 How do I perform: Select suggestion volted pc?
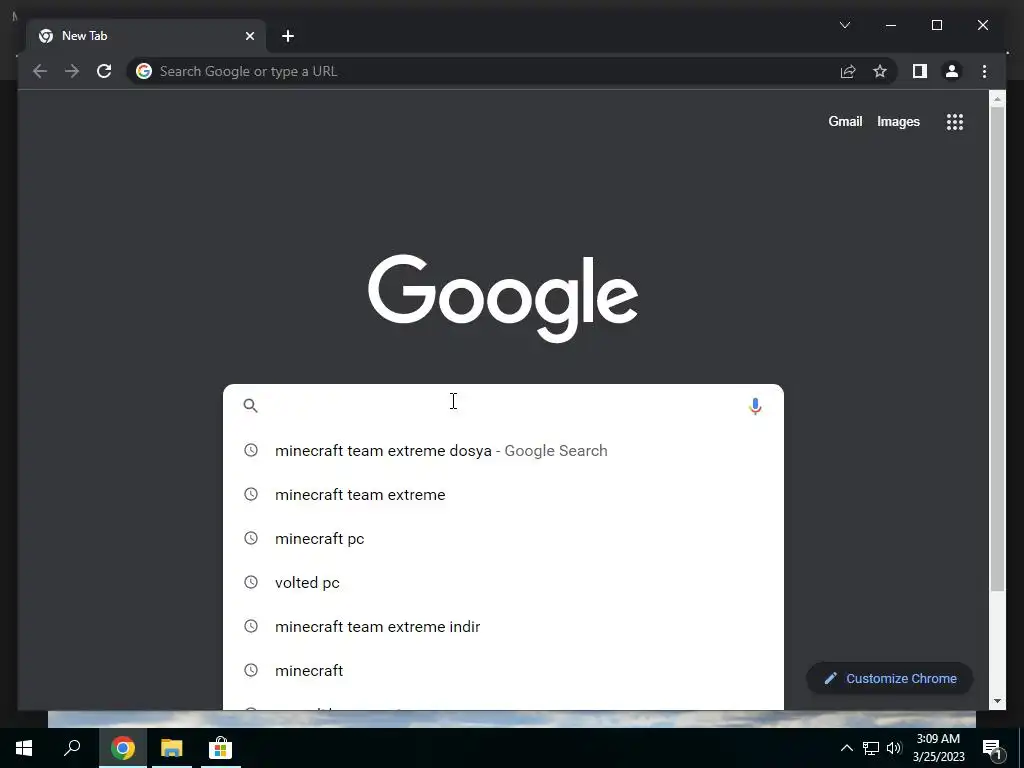pyautogui.click(x=503, y=583)
